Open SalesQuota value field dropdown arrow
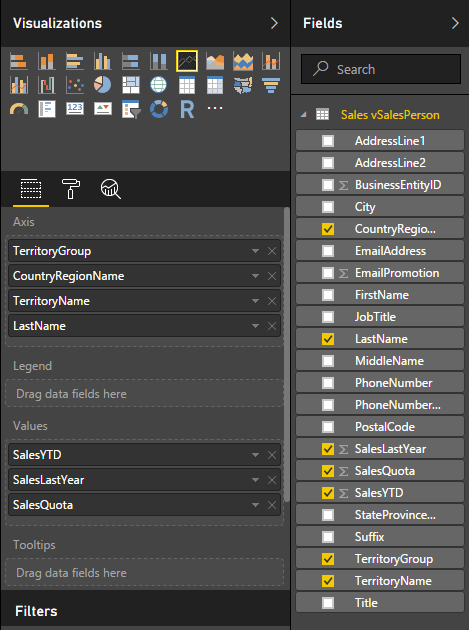Image resolution: width=469 pixels, height=630 pixels. (x=255, y=505)
